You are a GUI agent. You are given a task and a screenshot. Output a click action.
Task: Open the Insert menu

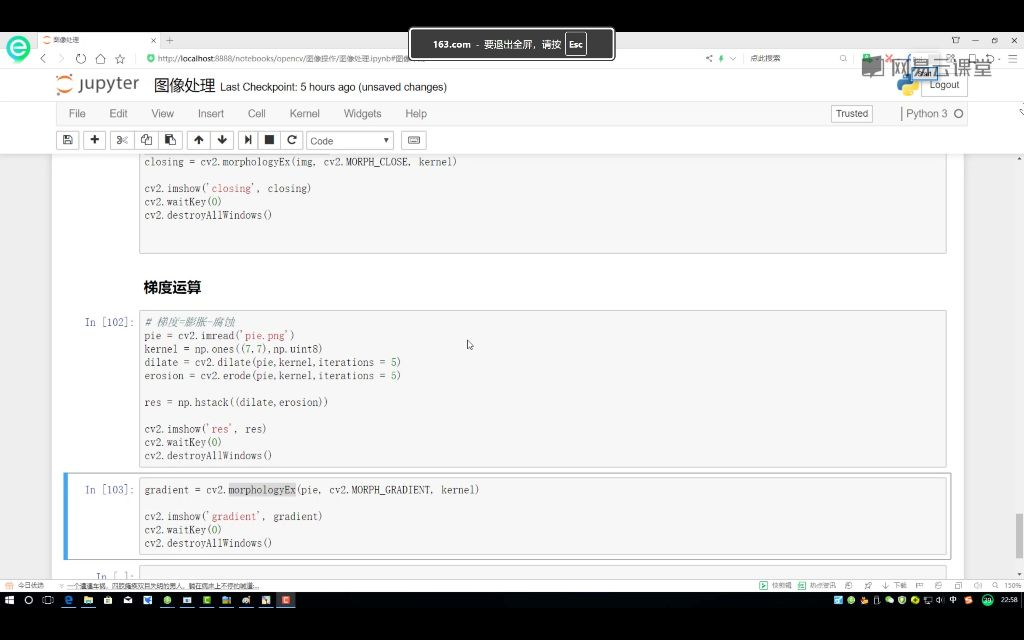(x=211, y=114)
